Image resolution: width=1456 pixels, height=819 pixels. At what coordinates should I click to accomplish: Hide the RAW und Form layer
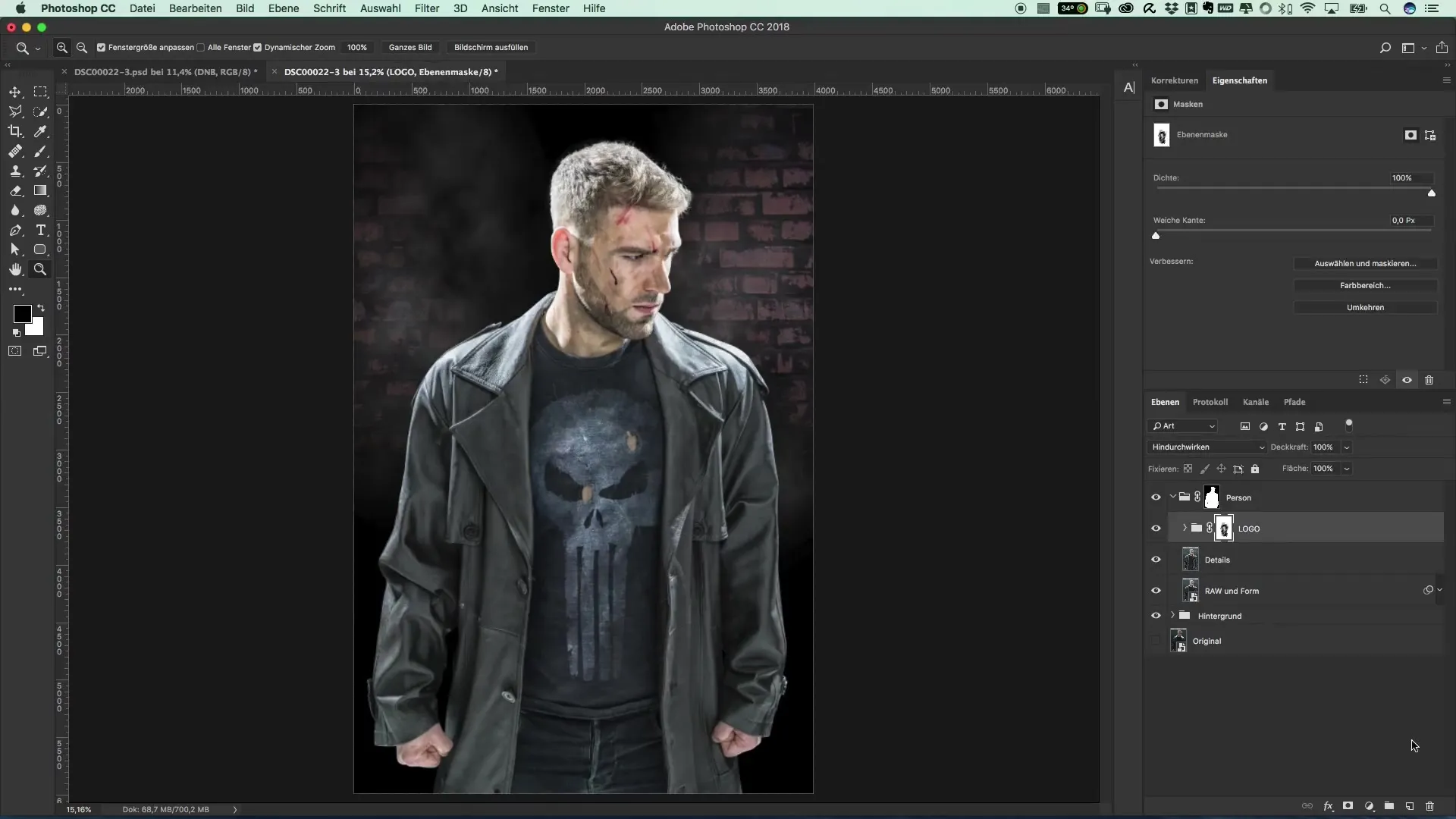point(1156,591)
